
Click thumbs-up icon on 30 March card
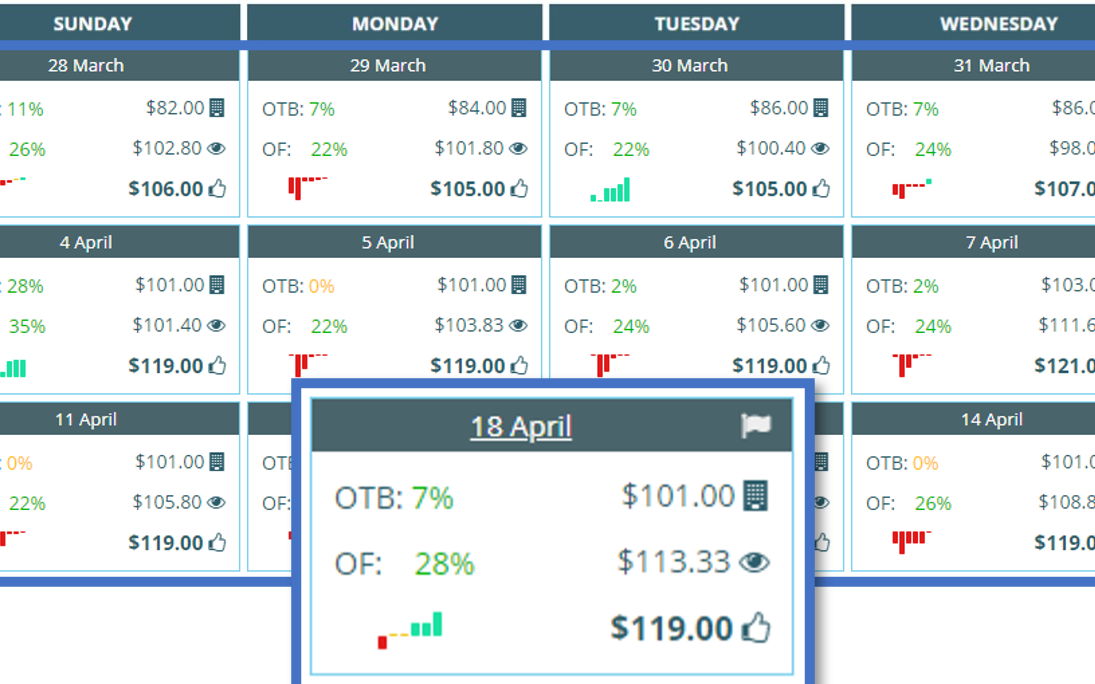[x=820, y=188]
